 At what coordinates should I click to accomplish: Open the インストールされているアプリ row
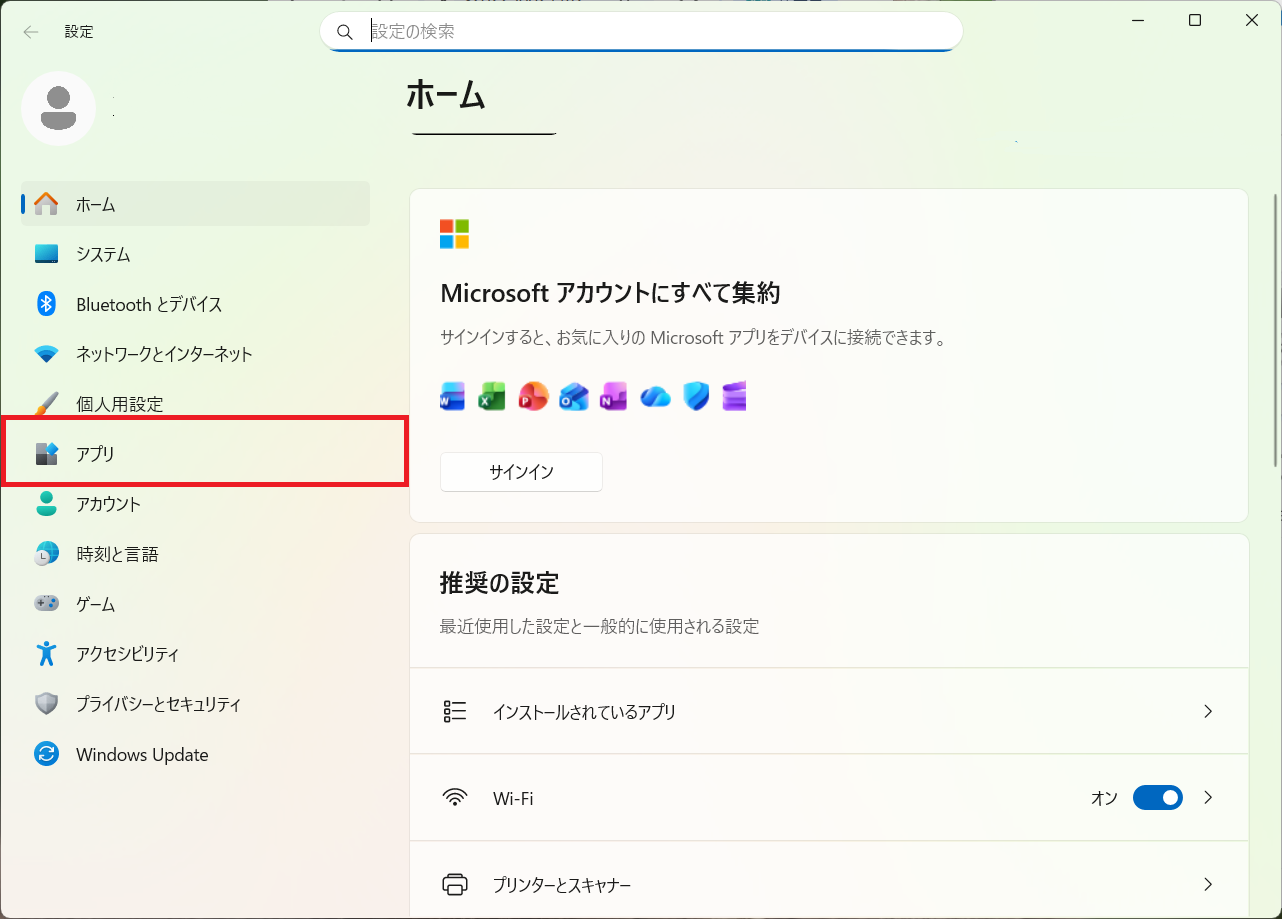pyautogui.click(x=829, y=711)
